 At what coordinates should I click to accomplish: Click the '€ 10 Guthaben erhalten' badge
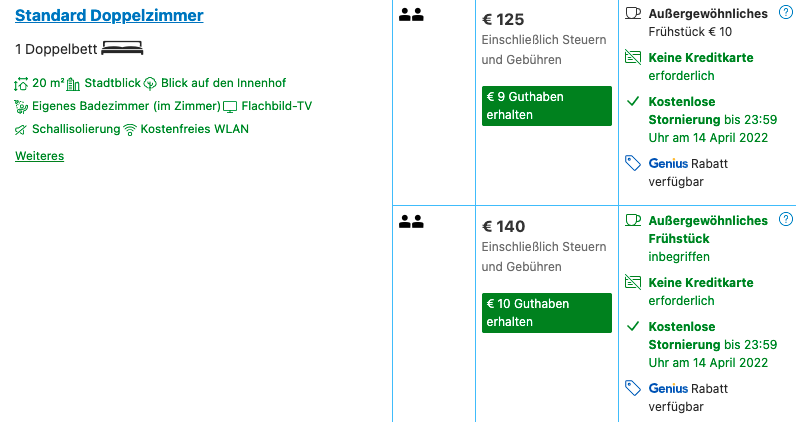pos(546,312)
